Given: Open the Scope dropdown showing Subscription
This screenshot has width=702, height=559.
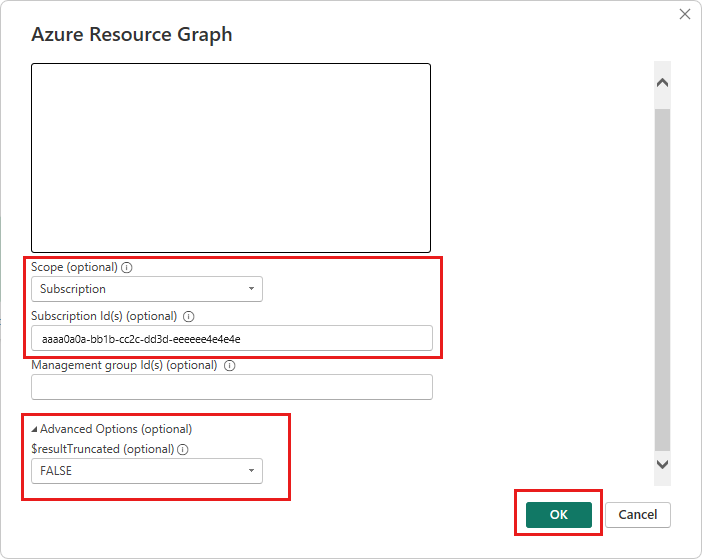Looking at the screenshot, I should coord(147,289).
